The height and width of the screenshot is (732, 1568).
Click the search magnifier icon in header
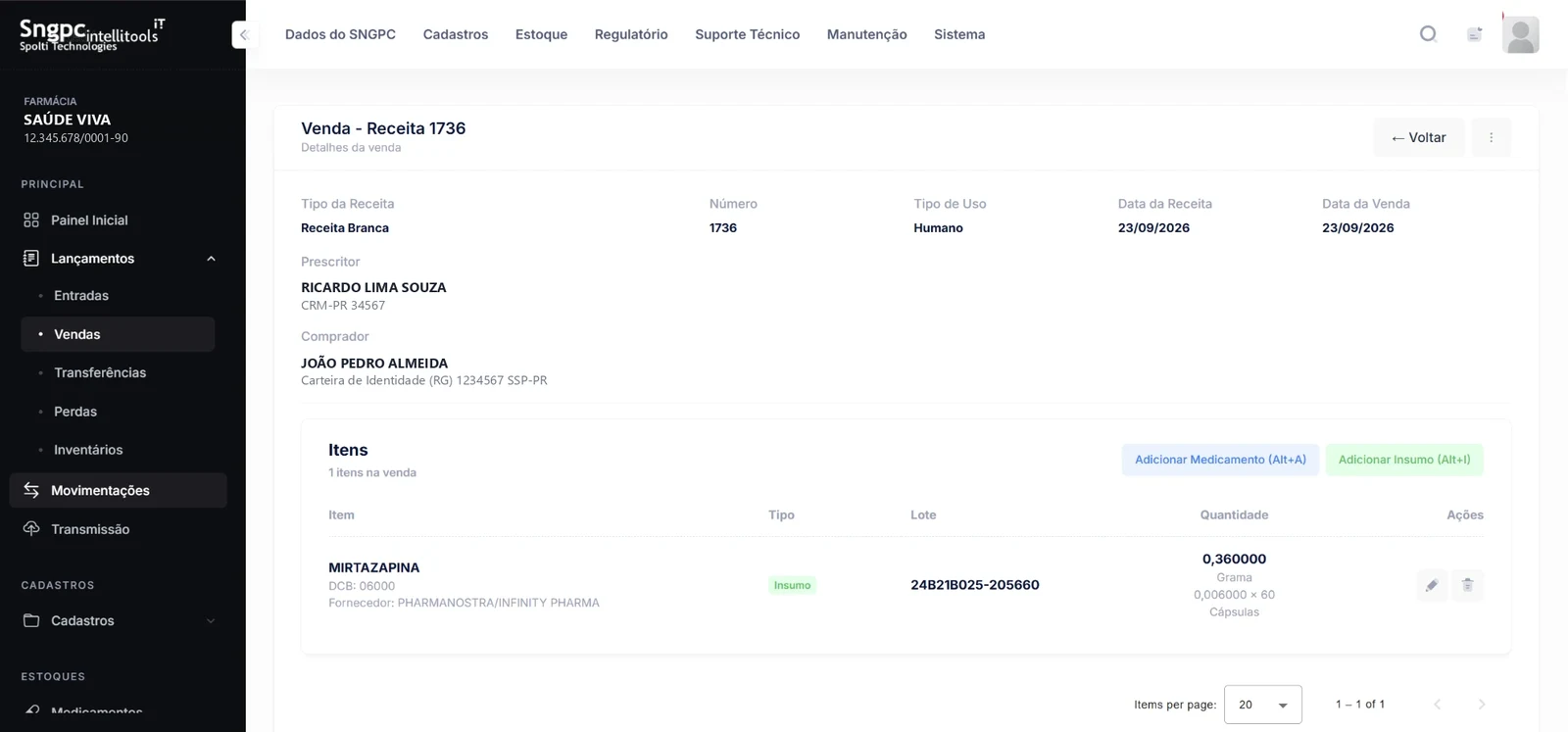[x=1428, y=34]
